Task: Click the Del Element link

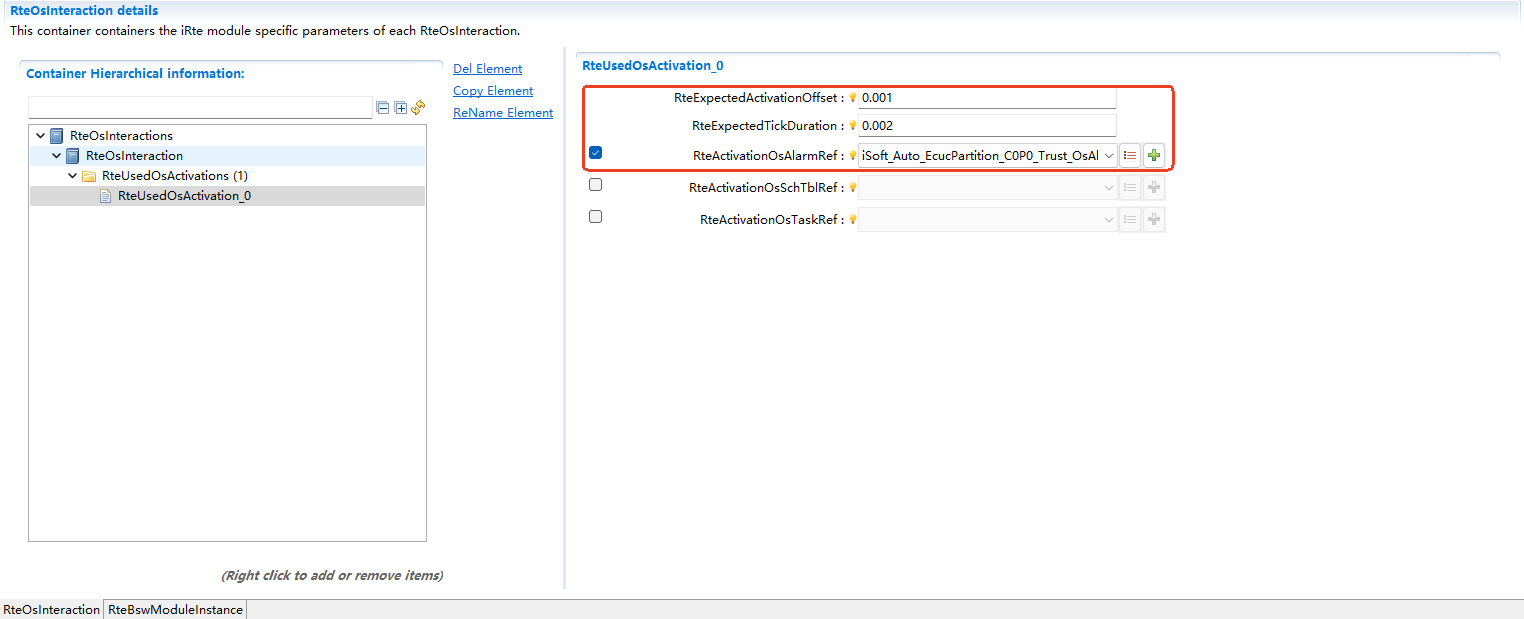Action: tap(487, 69)
